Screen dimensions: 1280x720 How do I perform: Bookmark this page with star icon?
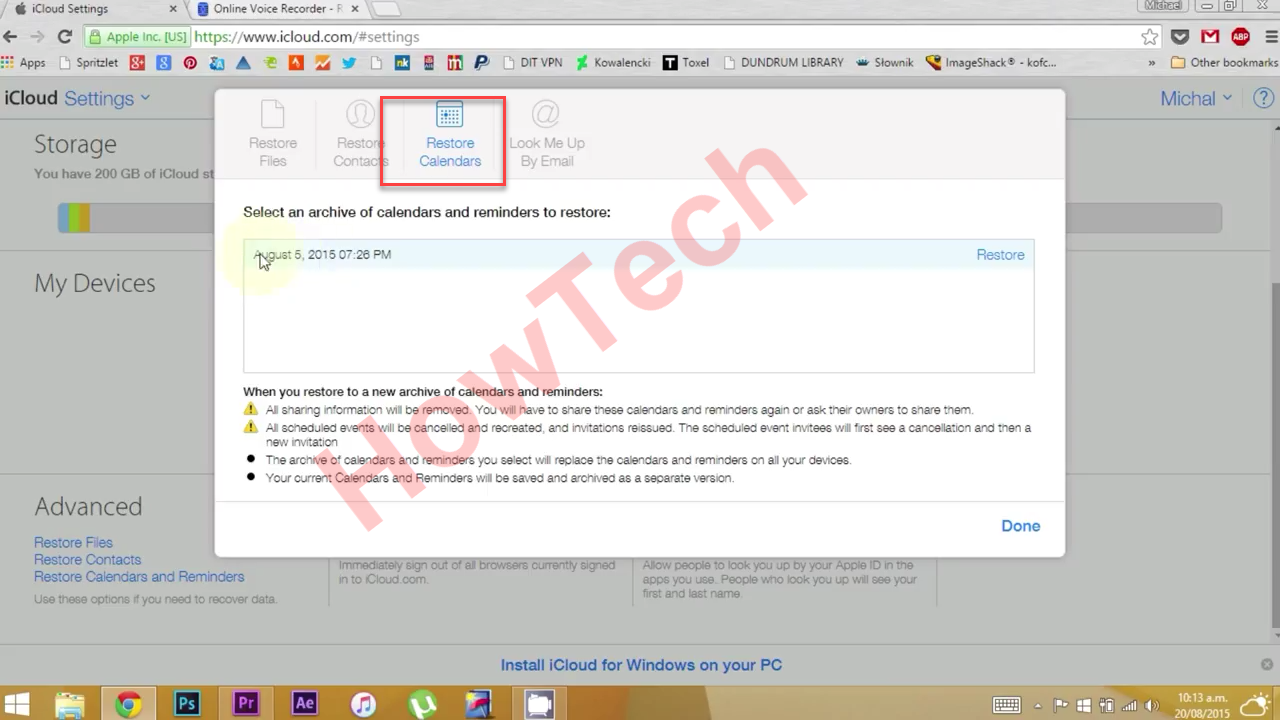(1150, 37)
